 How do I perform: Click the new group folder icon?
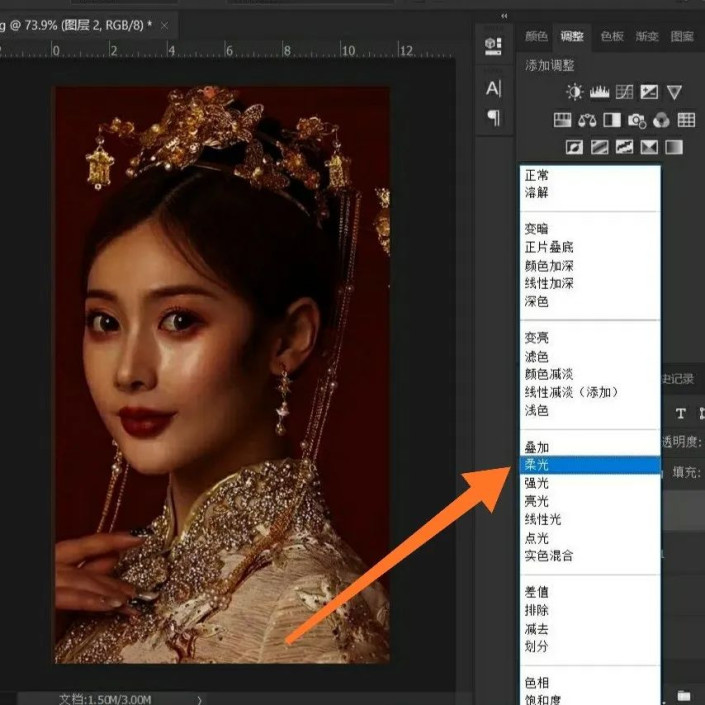coord(683,696)
